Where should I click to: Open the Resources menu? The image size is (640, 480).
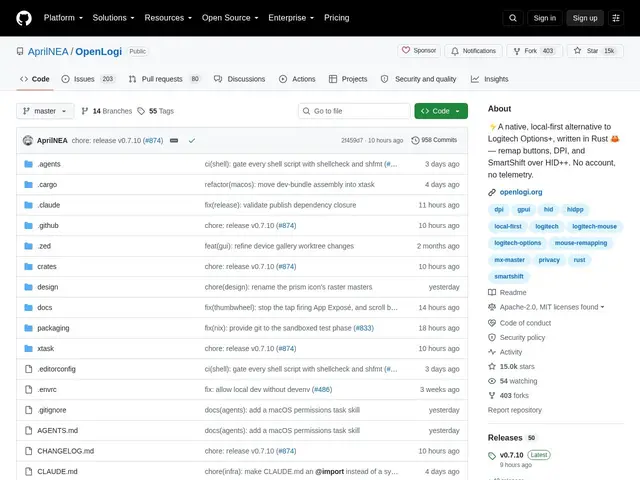168,18
